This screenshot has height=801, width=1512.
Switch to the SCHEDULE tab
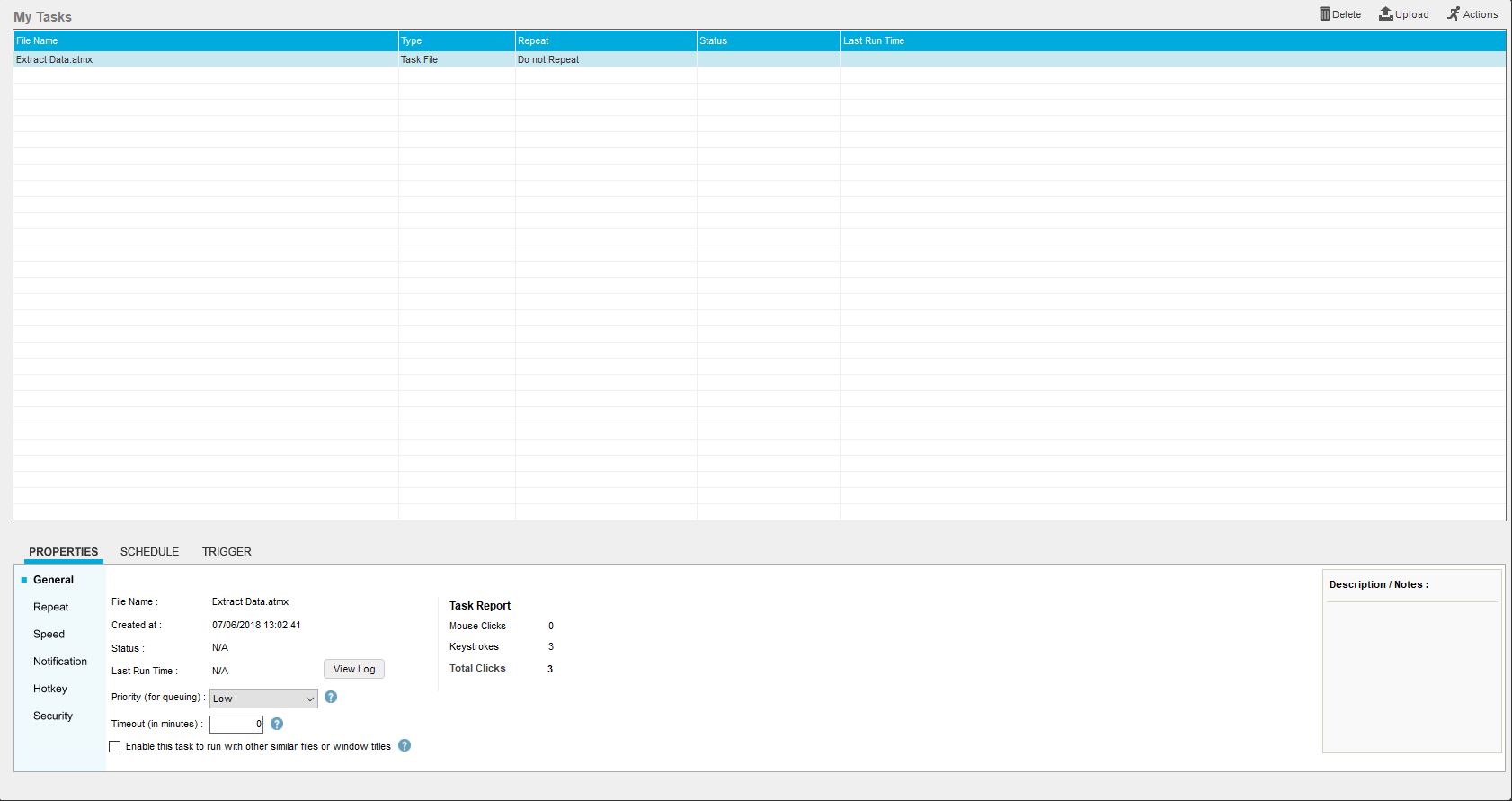(x=149, y=552)
